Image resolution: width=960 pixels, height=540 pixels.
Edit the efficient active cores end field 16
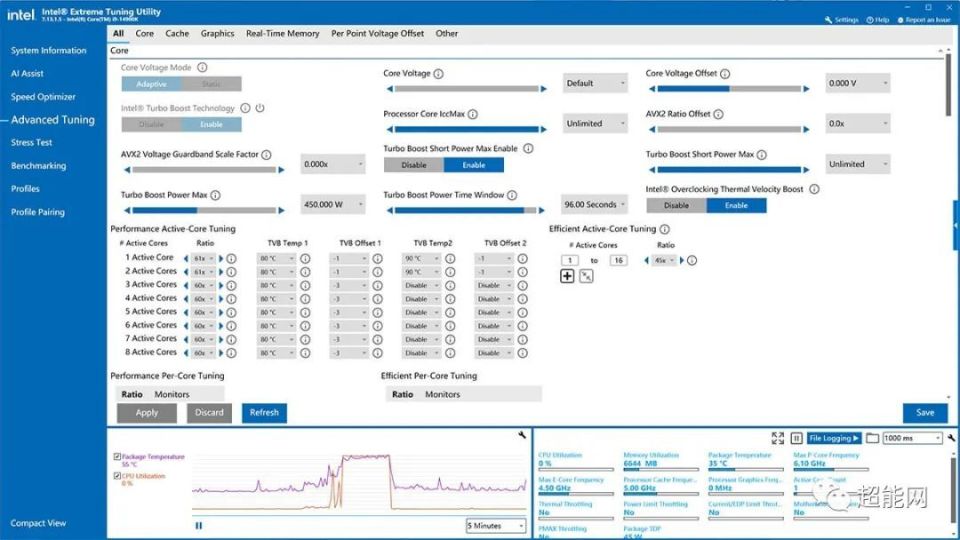(x=618, y=260)
